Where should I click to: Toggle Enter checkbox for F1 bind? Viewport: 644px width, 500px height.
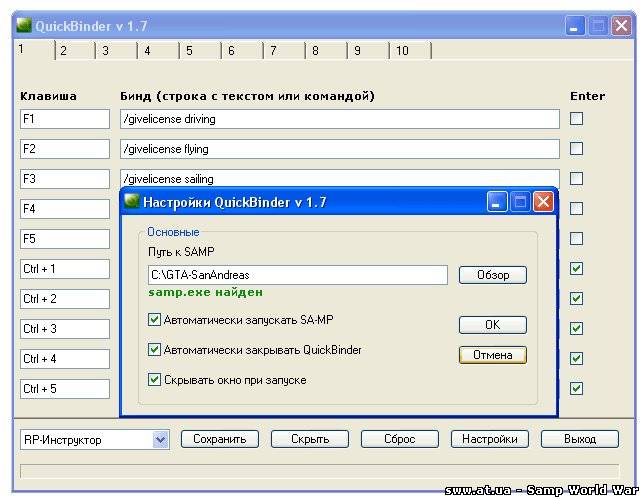click(576, 119)
